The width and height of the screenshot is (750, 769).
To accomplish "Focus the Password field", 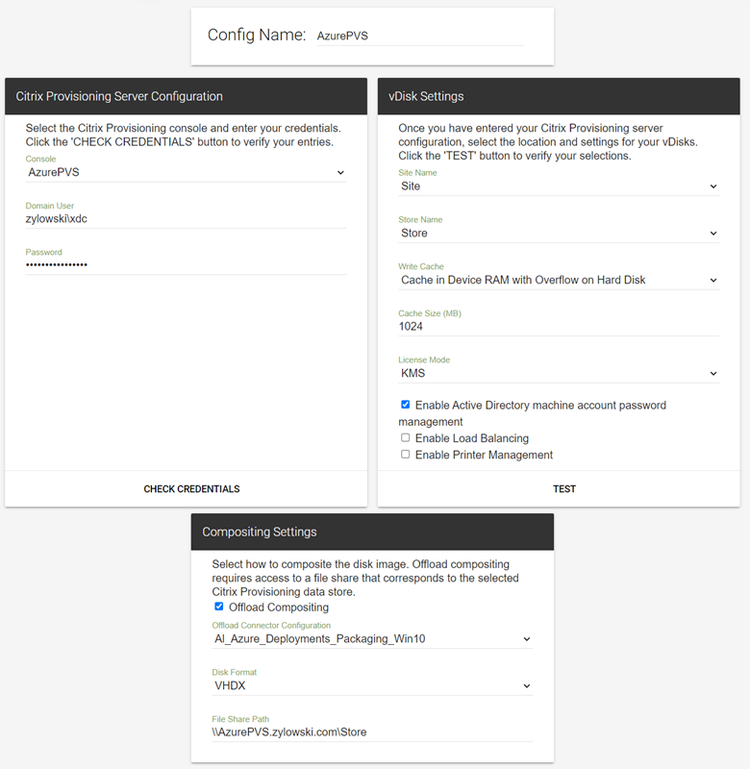I will click(186, 265).
